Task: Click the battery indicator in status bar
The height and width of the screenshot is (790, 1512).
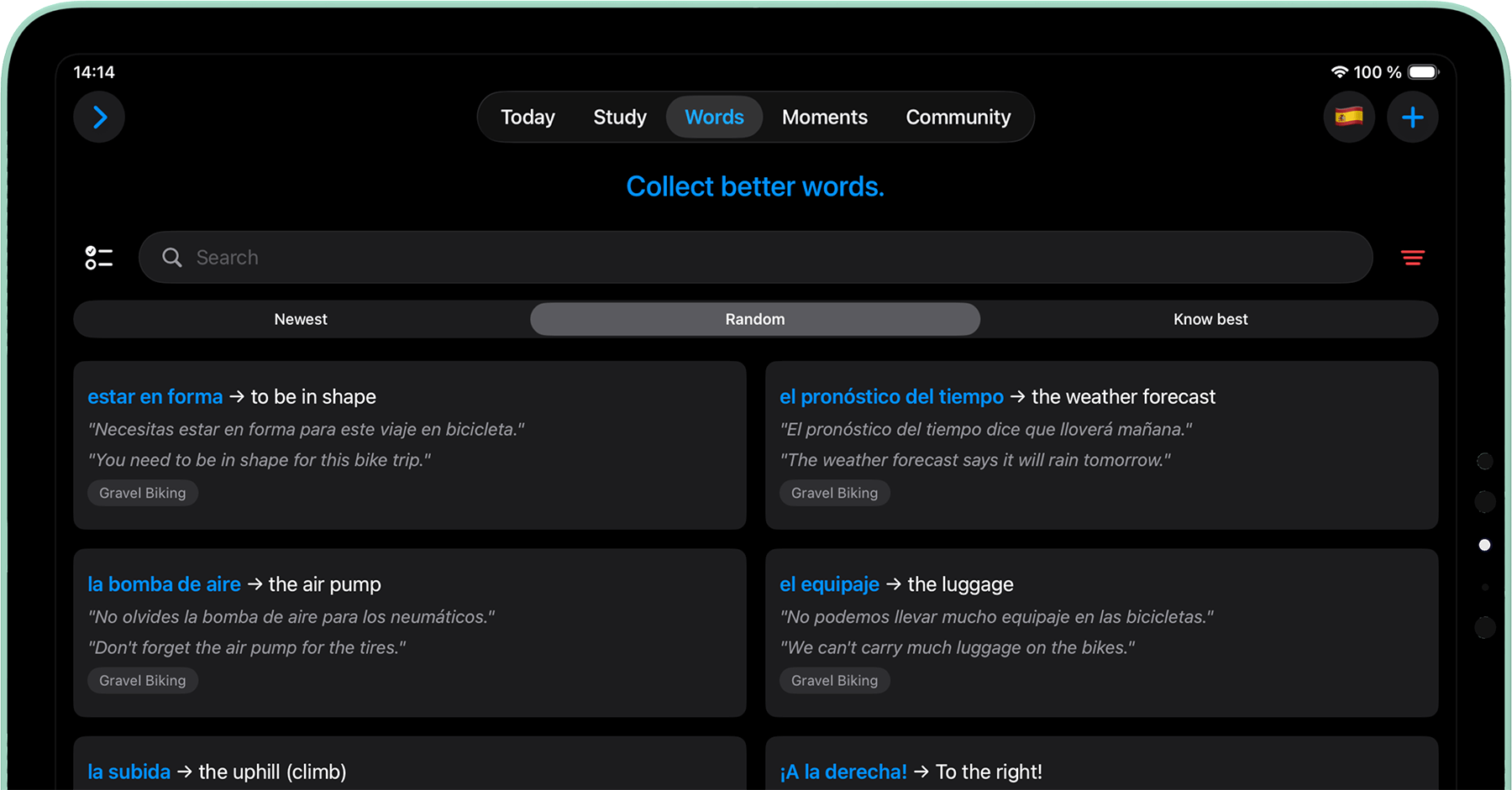Action: (x=1421, y=71)
